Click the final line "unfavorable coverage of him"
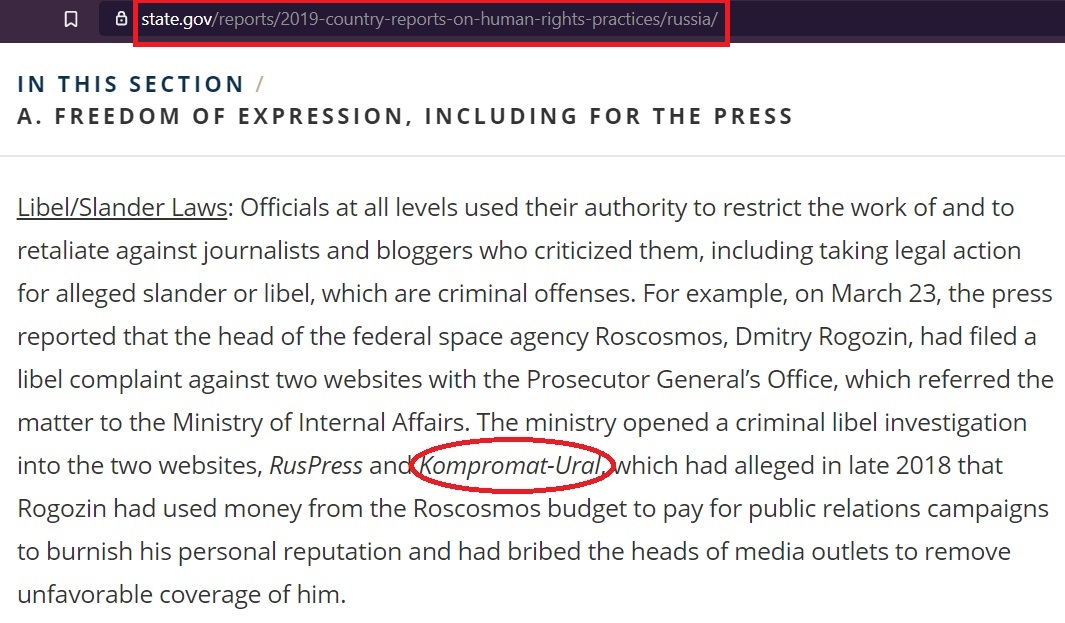This screenshot has width=1065, height=623. [180, 594]
